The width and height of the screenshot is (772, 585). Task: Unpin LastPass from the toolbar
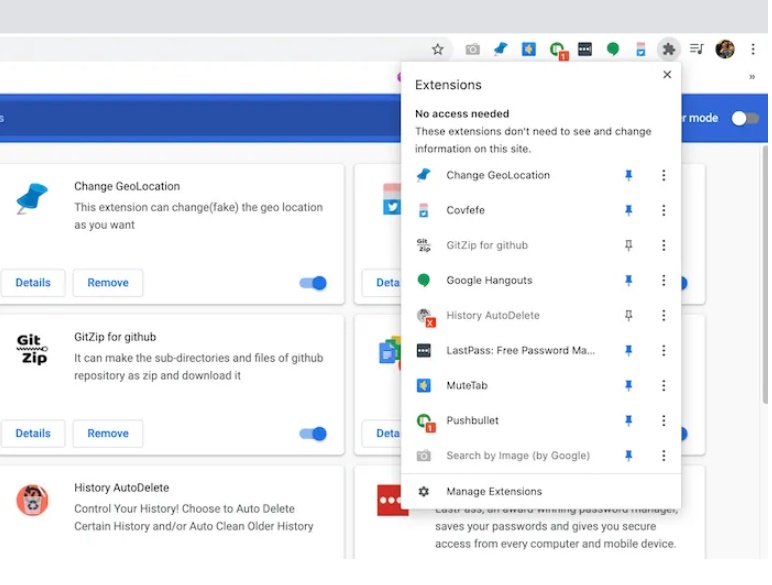(x=628, y=351)
